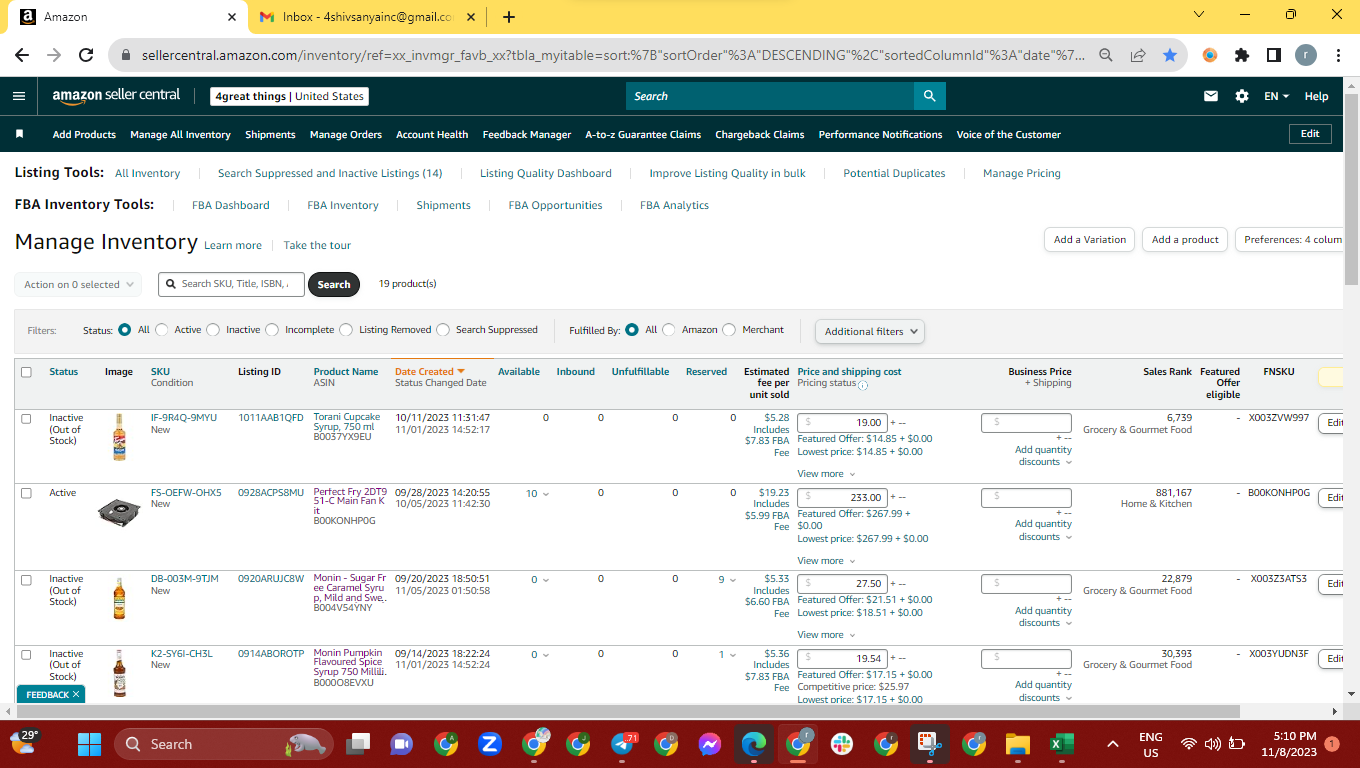This screenshot has height=768, width=1360.
Task: Open File Explorer from the taskbar
Action: click(1017, 744)
